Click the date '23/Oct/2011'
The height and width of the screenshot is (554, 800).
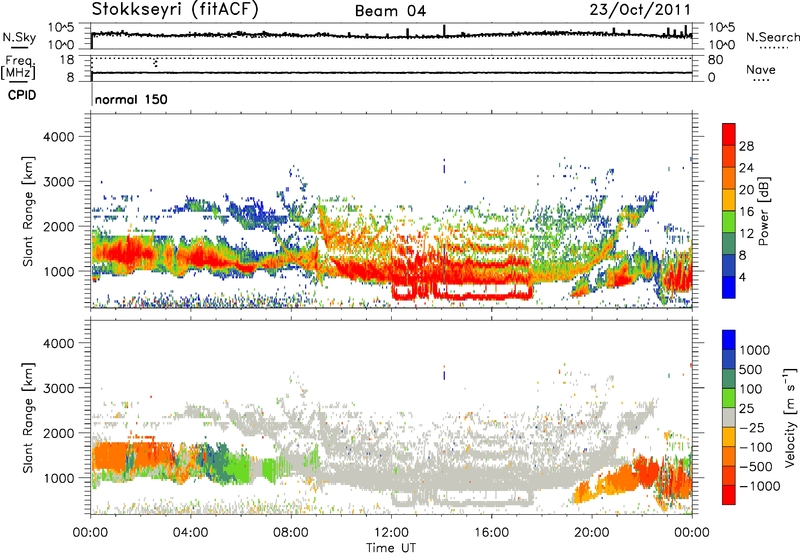640,9
